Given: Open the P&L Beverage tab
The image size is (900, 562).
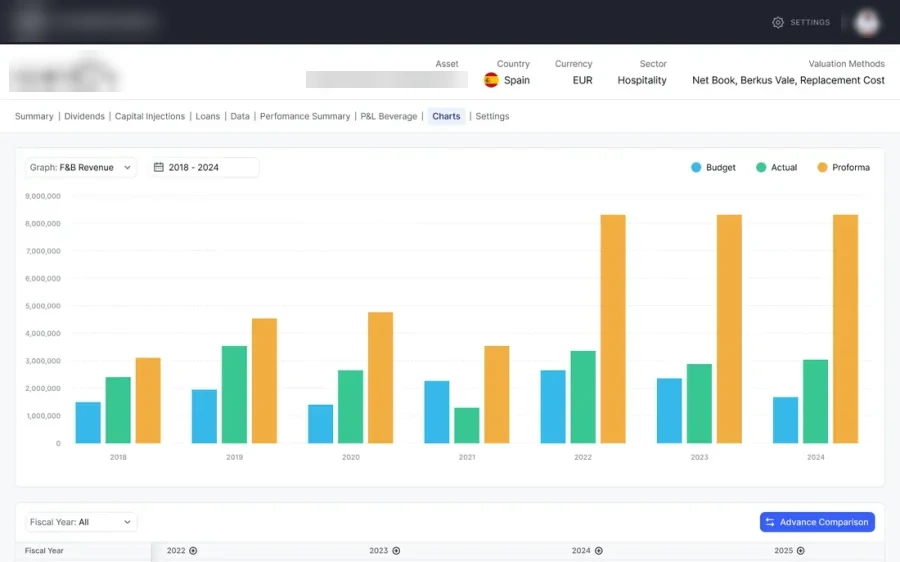Looking at the screenshot, I should point(389,116).
